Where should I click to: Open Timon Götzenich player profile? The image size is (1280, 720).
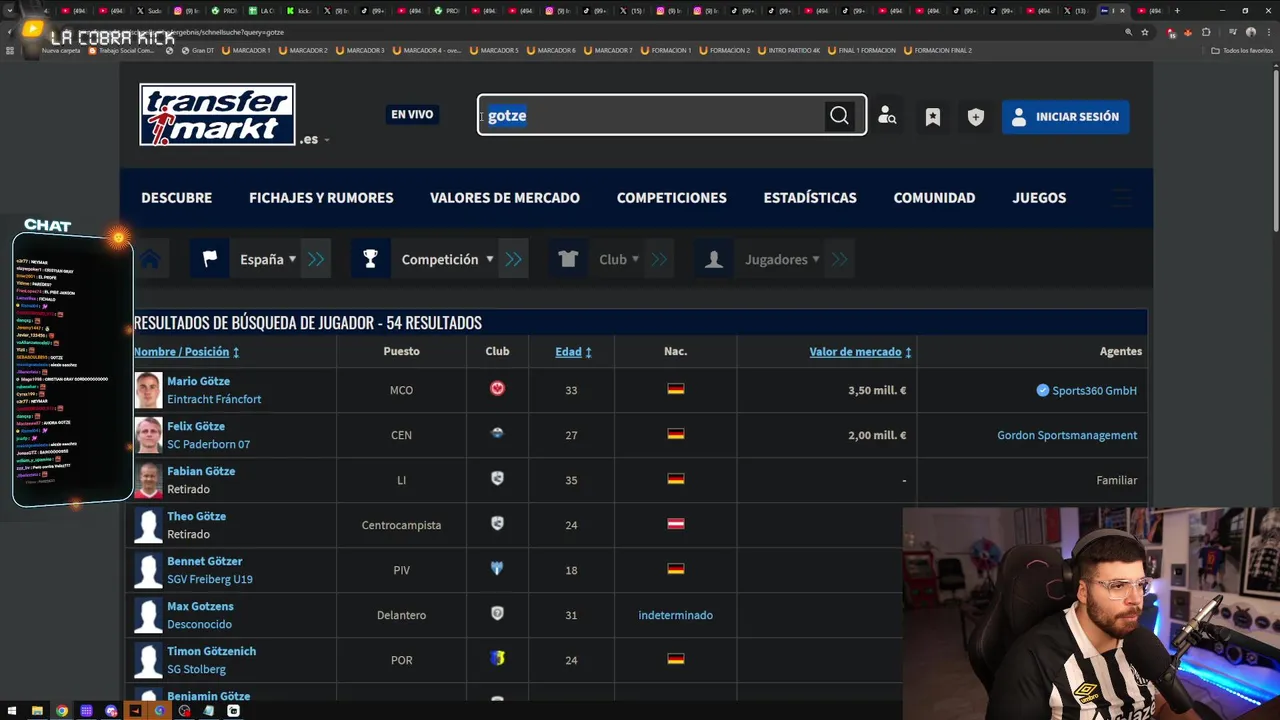(211, 651)
